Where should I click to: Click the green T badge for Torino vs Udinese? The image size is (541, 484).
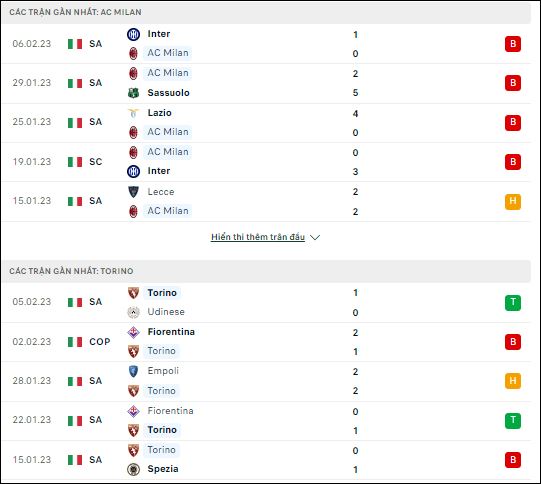pyautogui.click(x=513, y=303)
